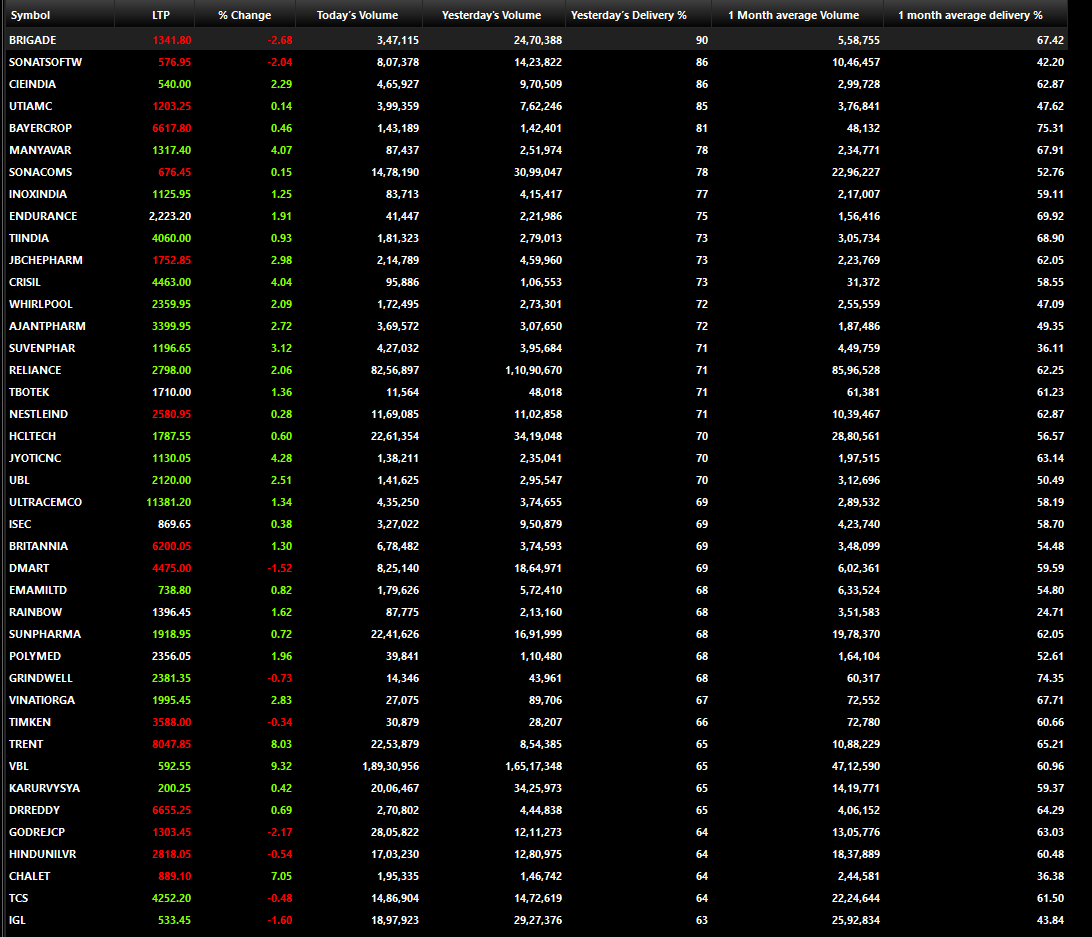Click the SUNPHARMA symbol
This screenshot has width=1092, height=937.
click(45, 635)
